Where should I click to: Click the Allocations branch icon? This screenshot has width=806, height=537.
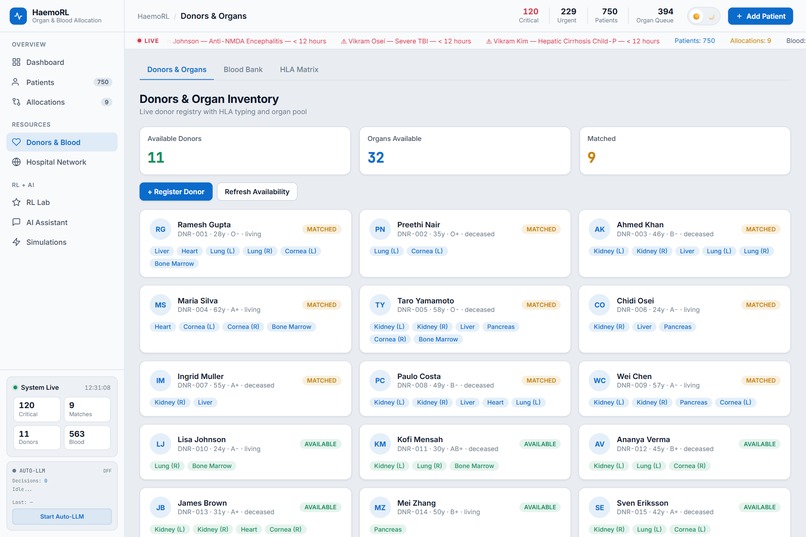(16, 102)
